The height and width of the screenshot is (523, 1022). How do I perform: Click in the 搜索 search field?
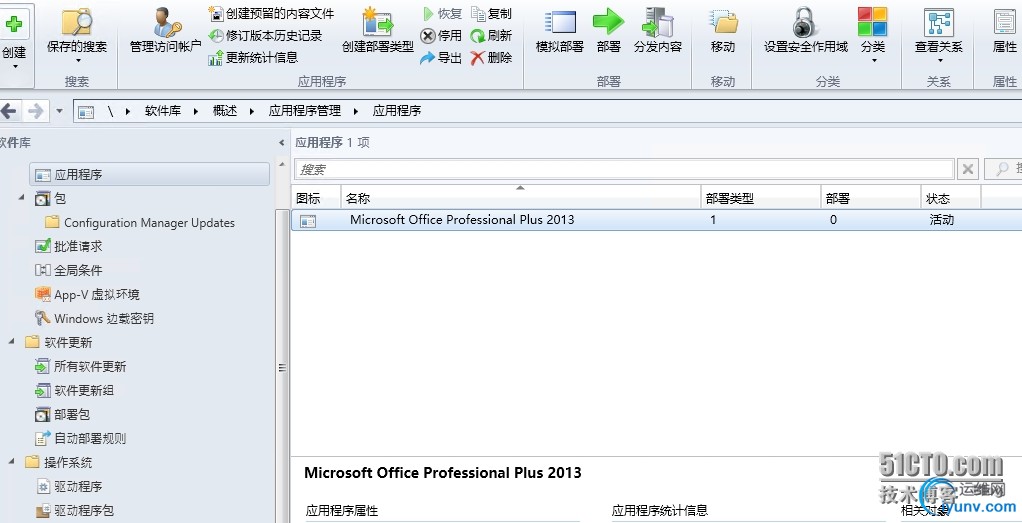coord(624,170)
